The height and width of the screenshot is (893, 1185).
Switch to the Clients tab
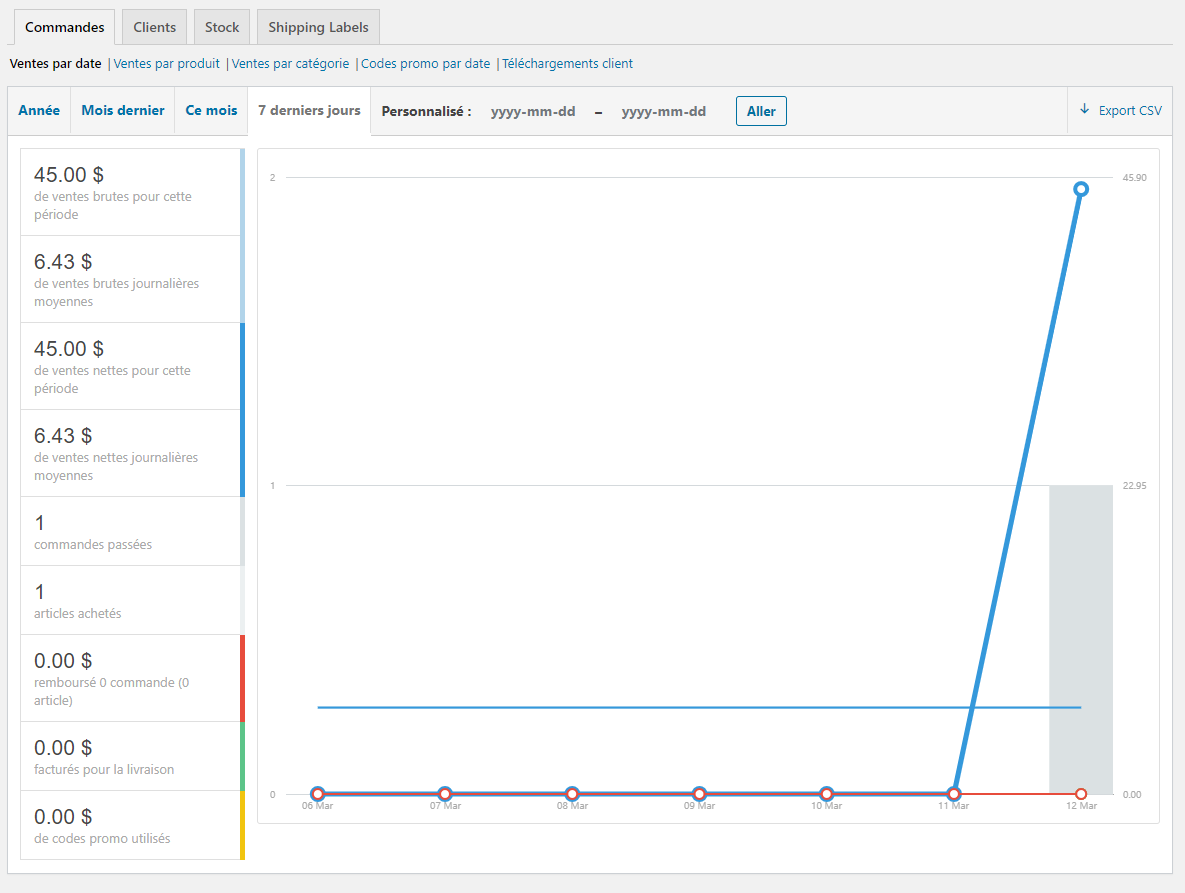pos(154,27)
